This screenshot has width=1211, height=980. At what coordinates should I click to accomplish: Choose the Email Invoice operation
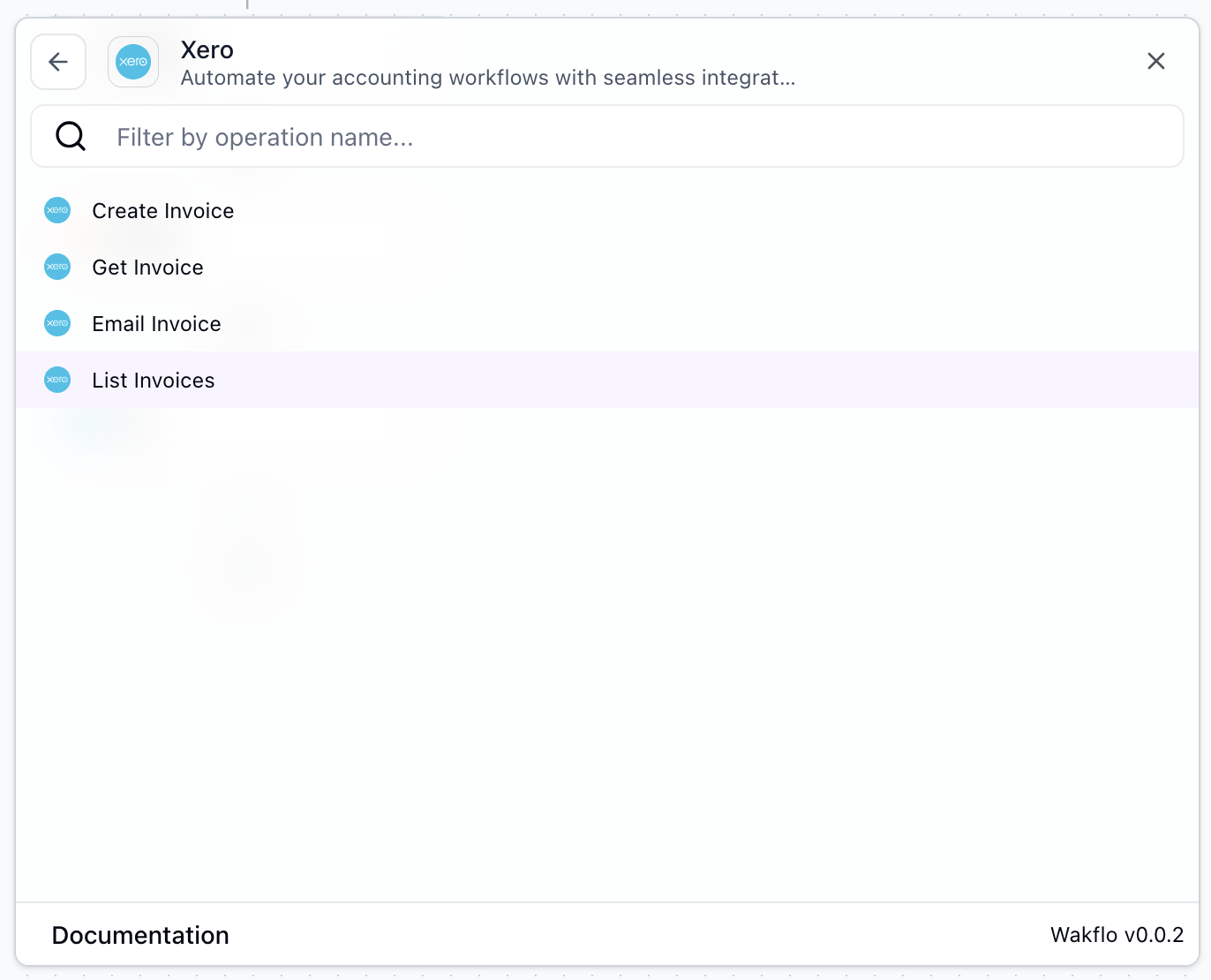click(156, 323)
